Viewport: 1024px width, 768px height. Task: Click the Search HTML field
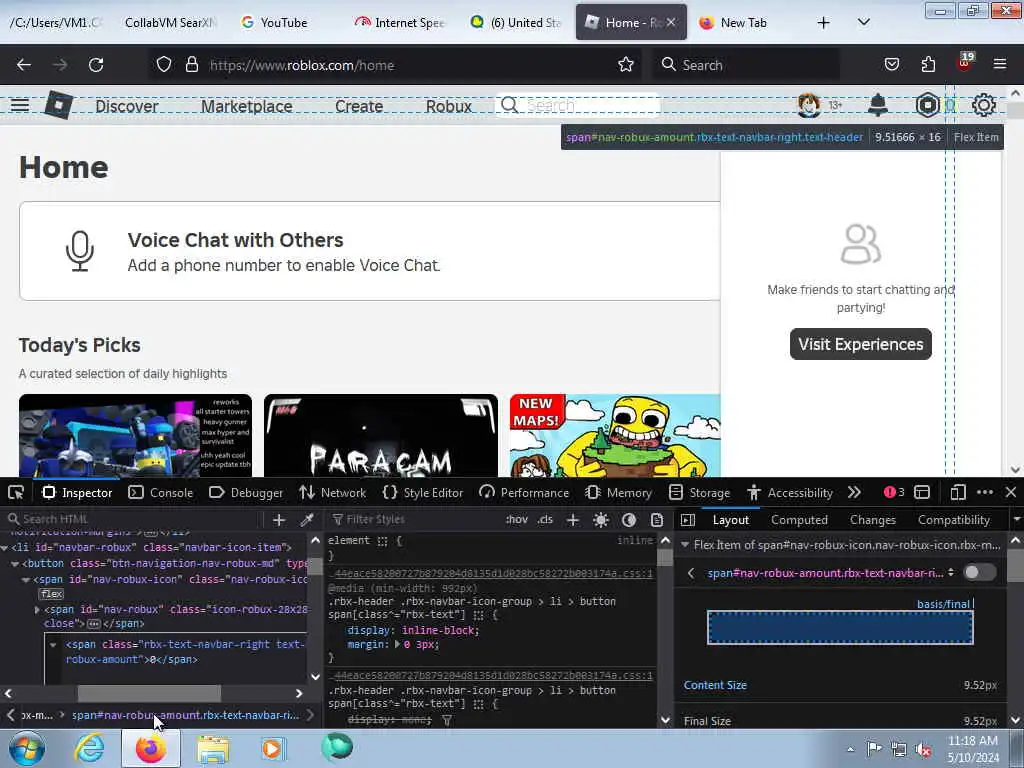click(134, 519)
